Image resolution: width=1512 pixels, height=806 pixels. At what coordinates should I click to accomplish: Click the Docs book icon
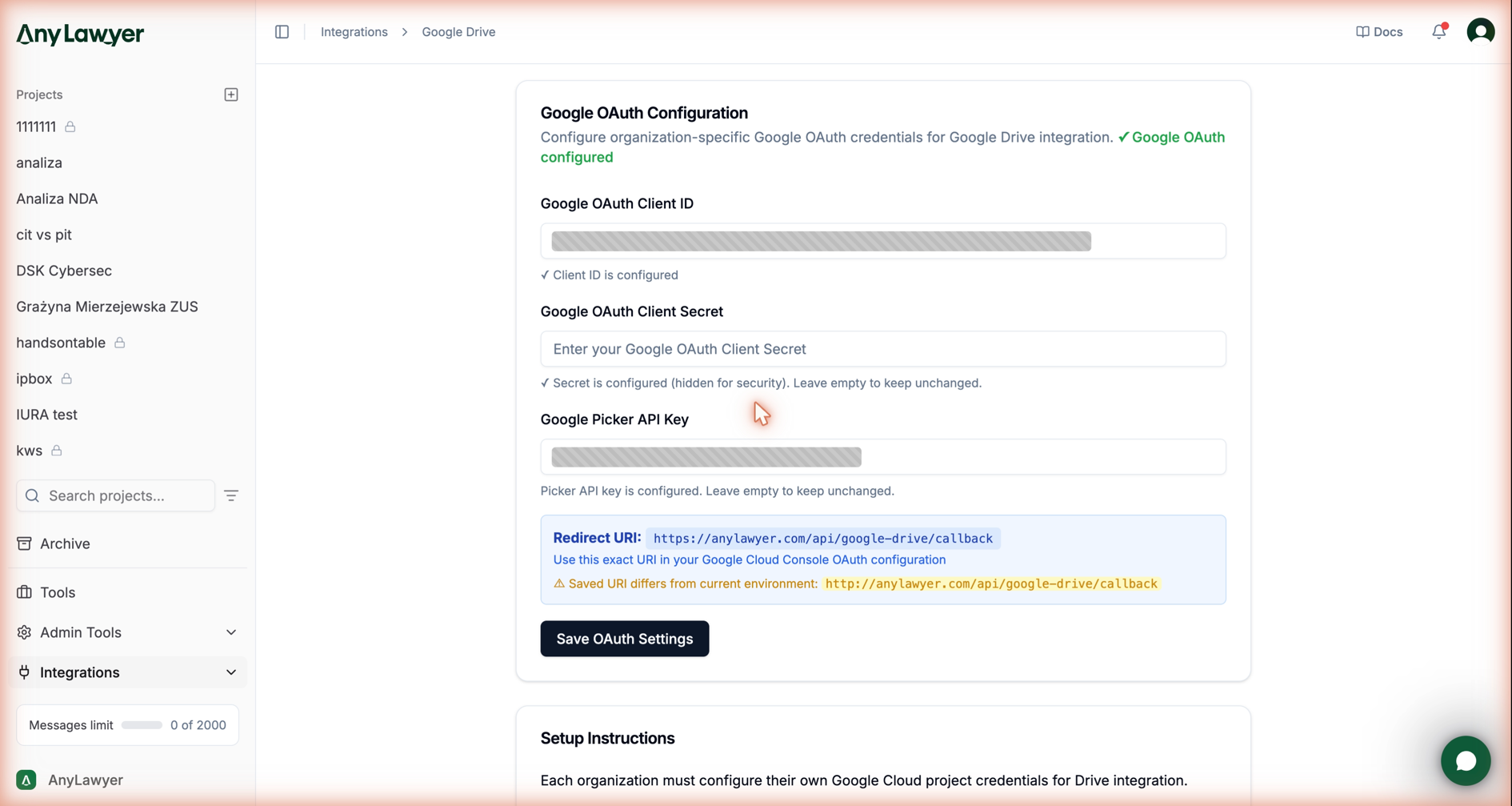coord(1362,32)
